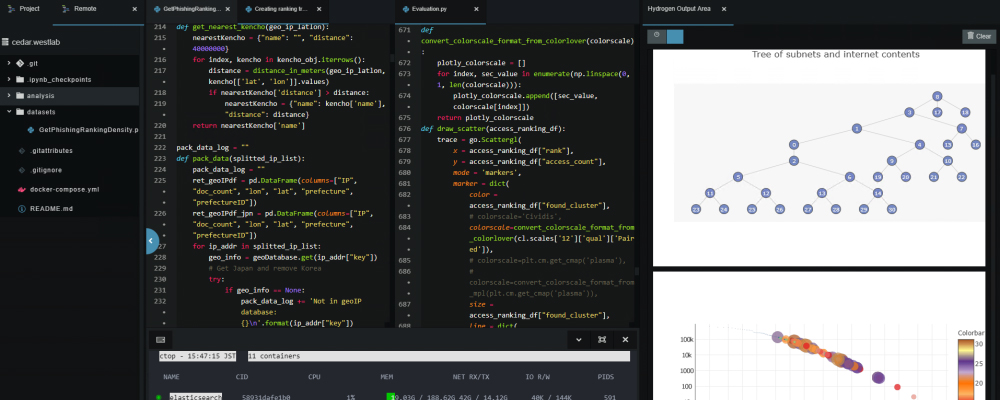
Task: Open the .gitignore file
Action: click(x=46, y=170)
